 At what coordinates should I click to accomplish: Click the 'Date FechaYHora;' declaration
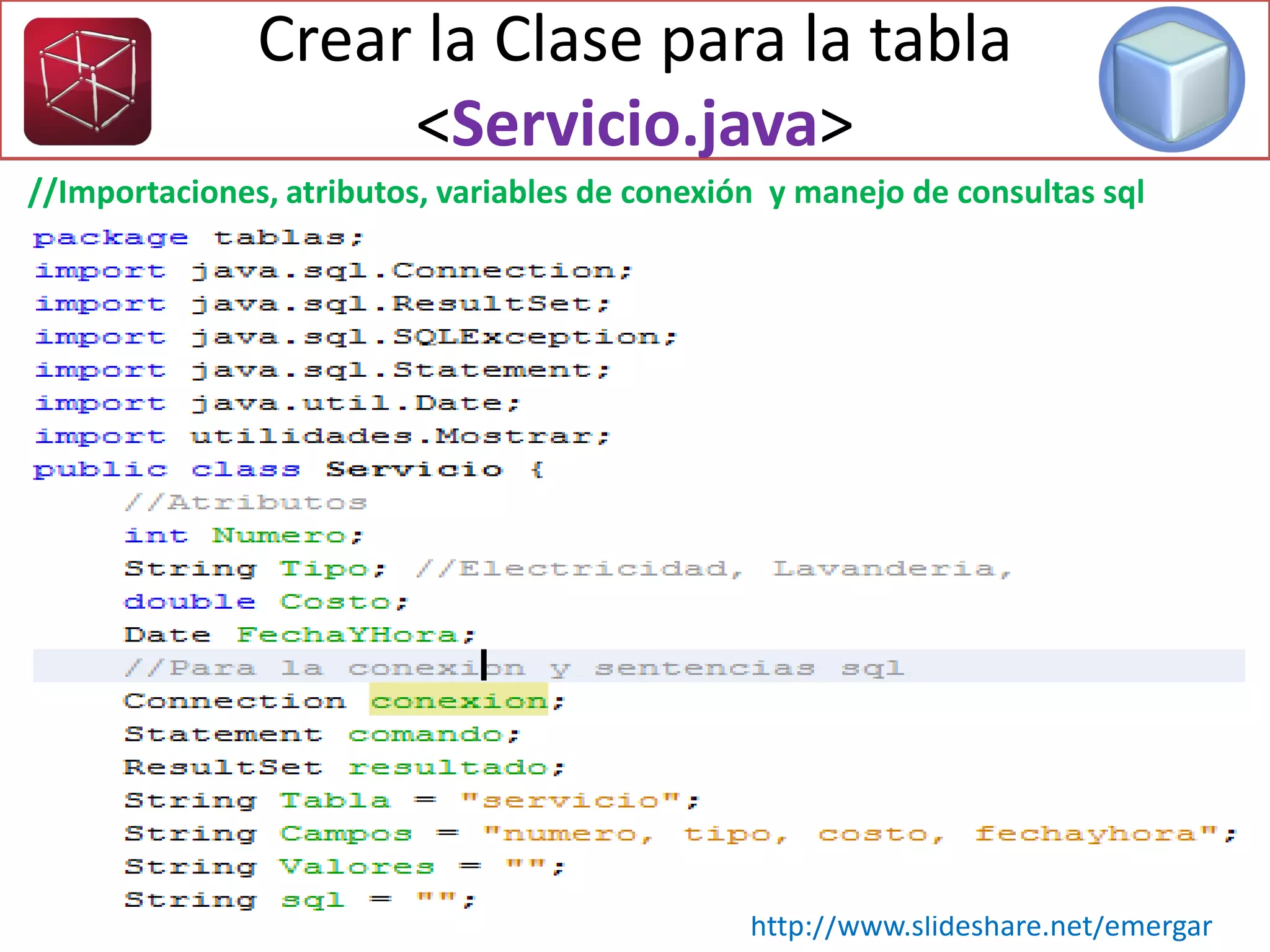pos(300,635)
